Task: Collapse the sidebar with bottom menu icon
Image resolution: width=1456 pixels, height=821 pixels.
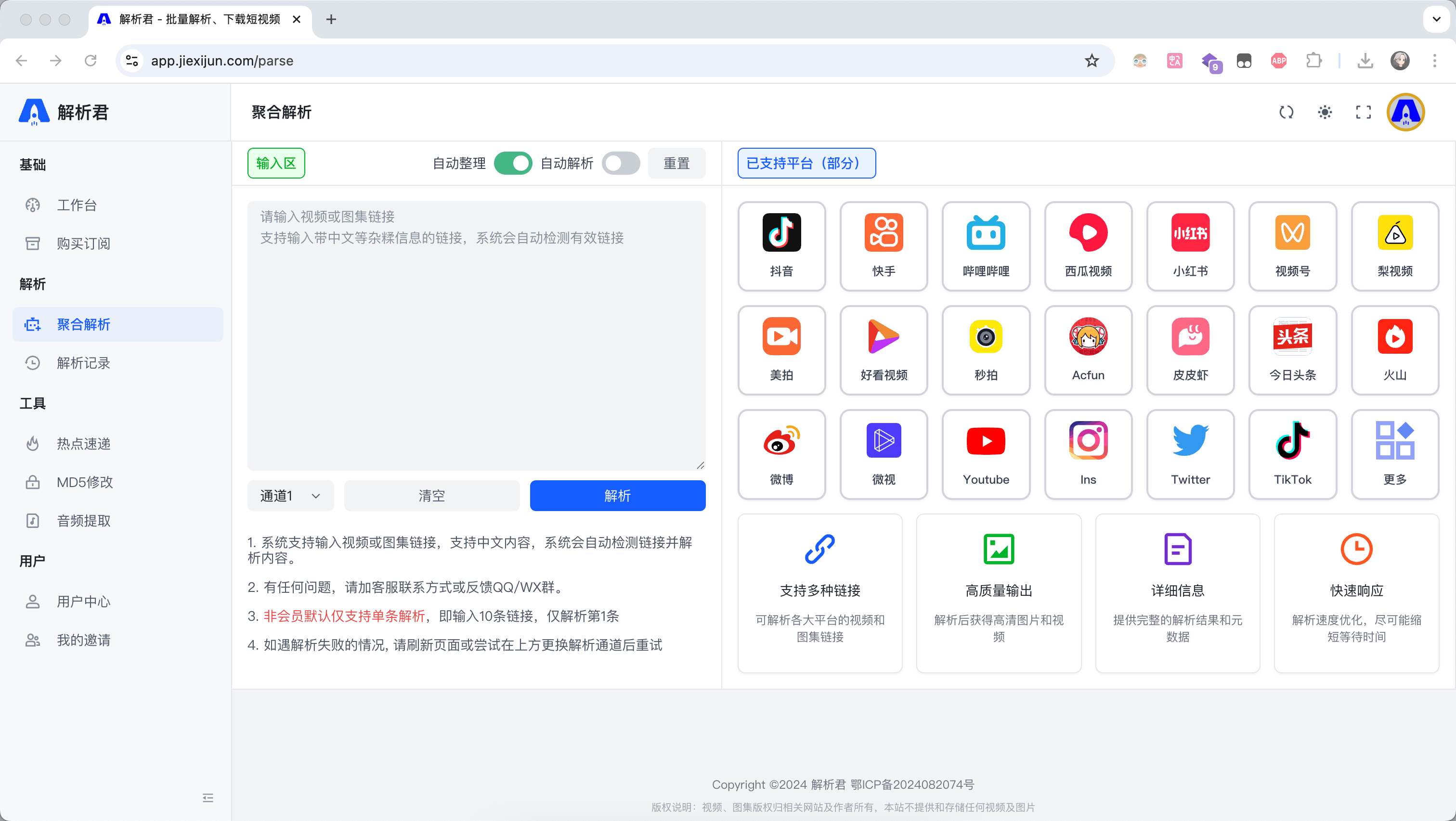Action: click(x=208, y=797)
